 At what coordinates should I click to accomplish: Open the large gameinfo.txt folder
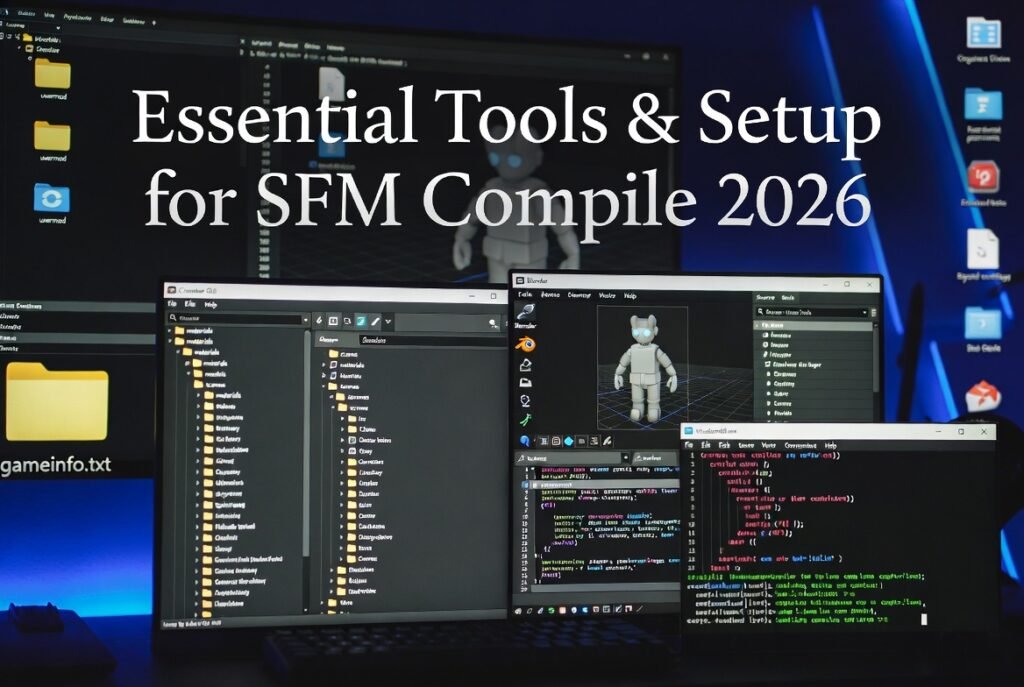pos(57,403)
